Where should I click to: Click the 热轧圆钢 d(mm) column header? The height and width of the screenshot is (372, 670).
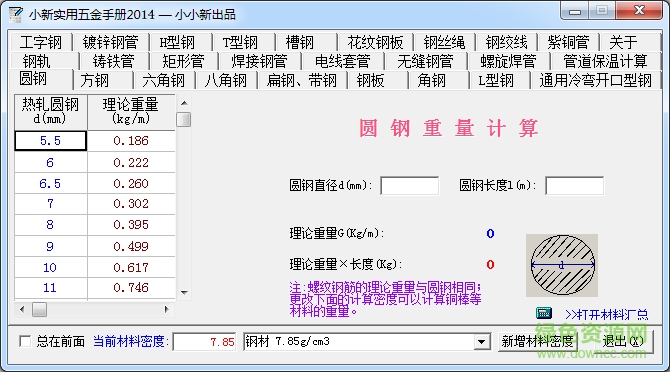tap(50, 112)
